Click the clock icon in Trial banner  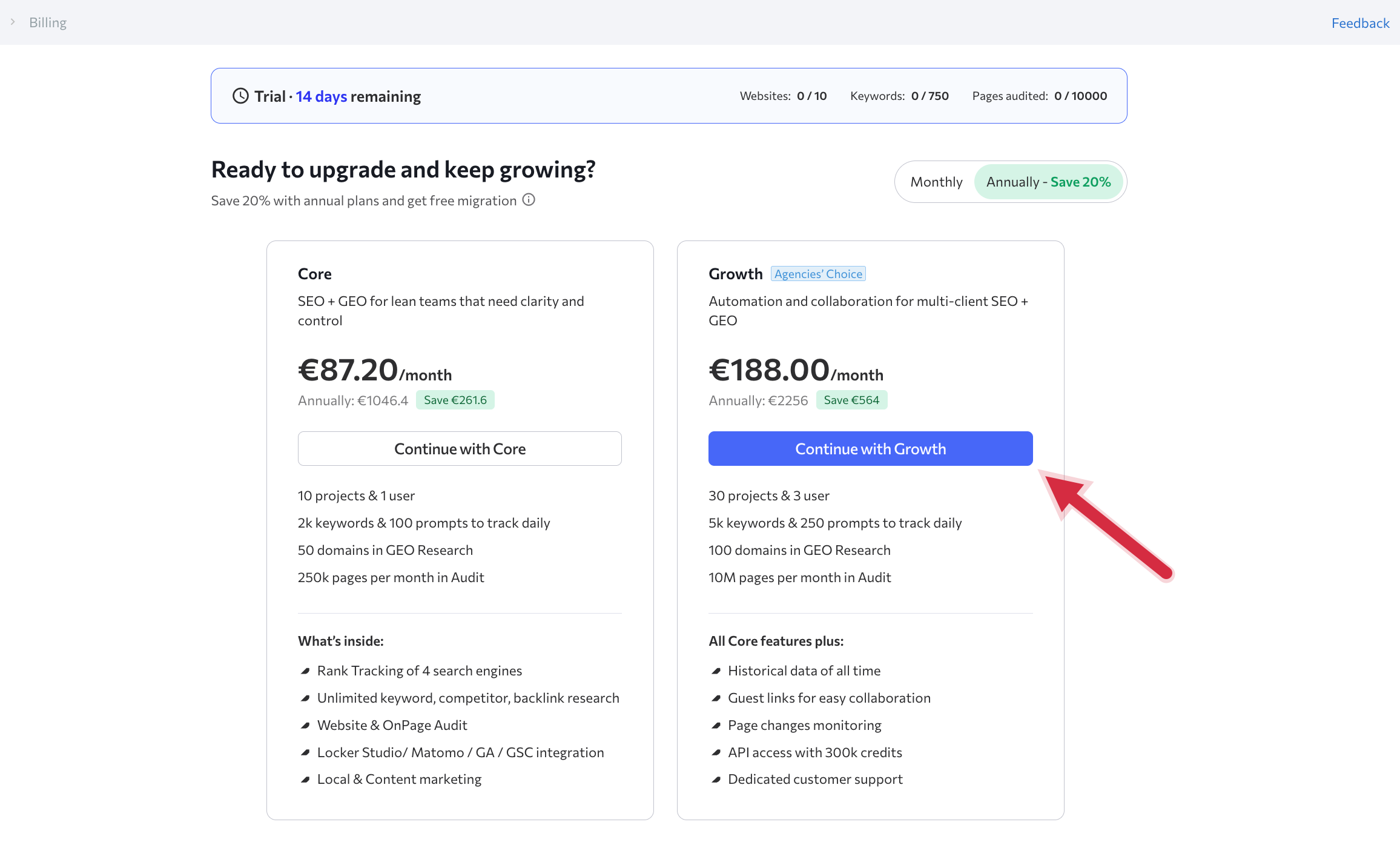(x=240, y=96)
